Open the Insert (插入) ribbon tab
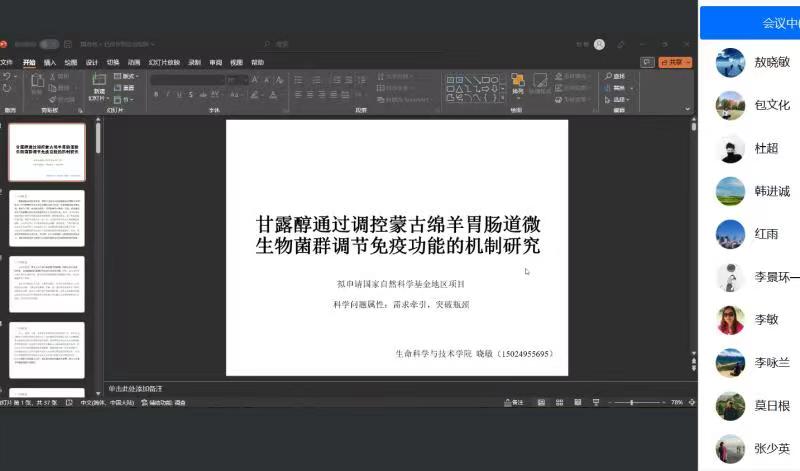The height and width of the screenshot is (471, 800). coord(50,62)
